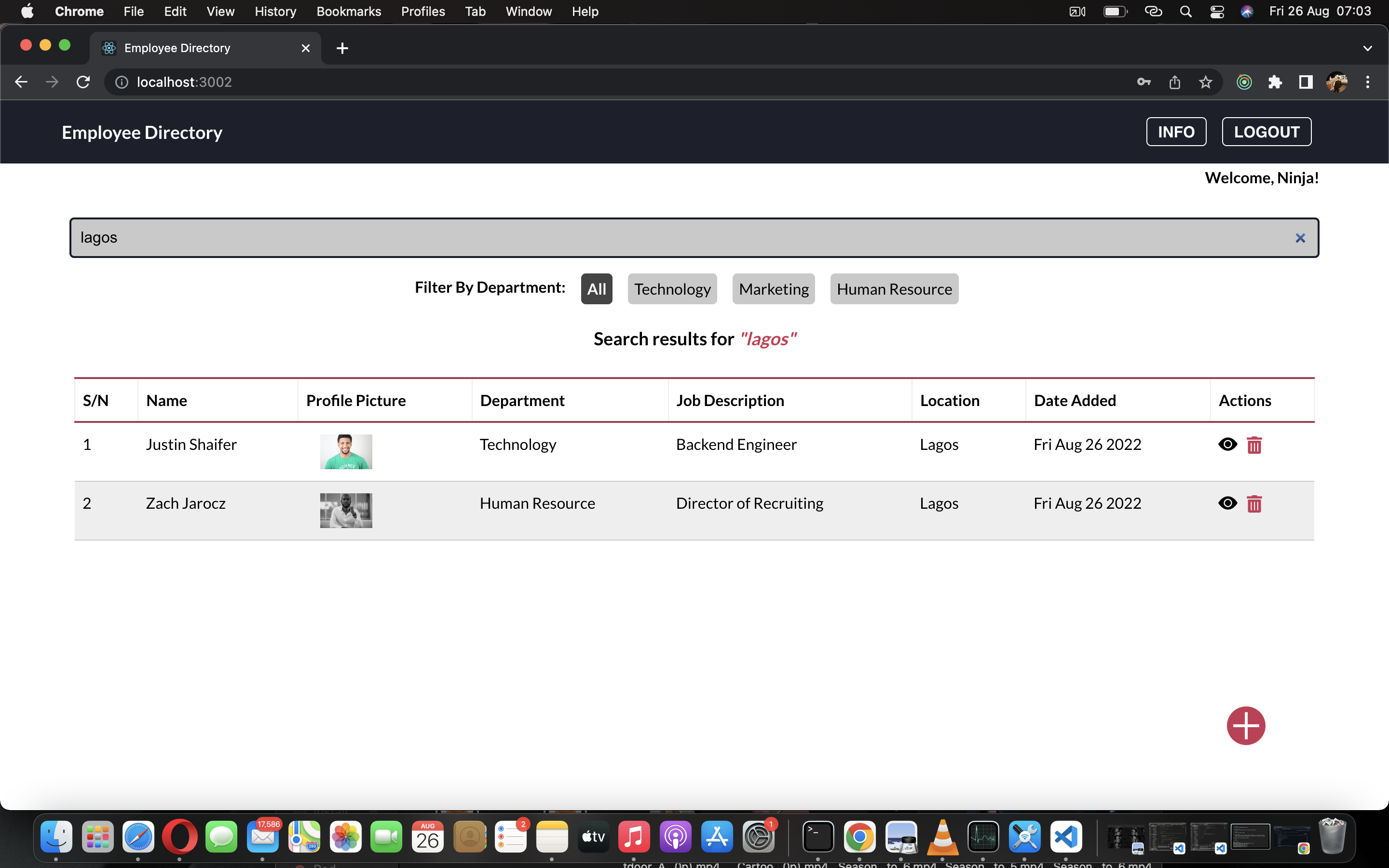Open the Chrome extensions puzzle icon
Image resolution: width=1389 pixels, height=868 pixels.
pyautogui.click(x=1275, y=82)
